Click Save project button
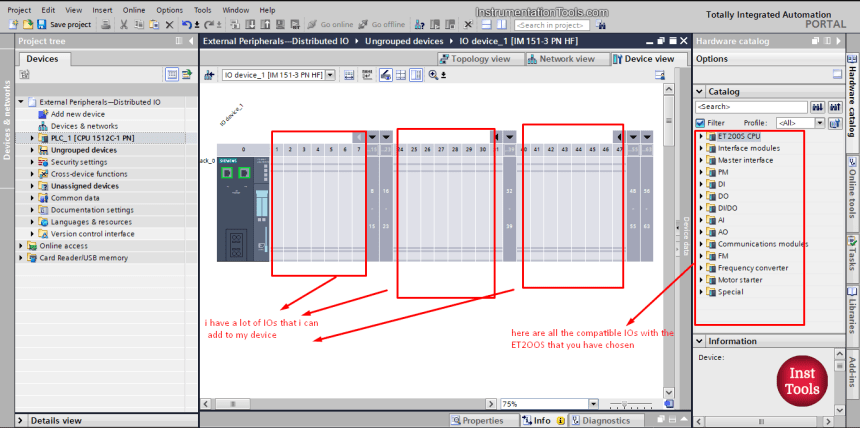The width and height of the screenshot is (860, 428). coord(64,25)
